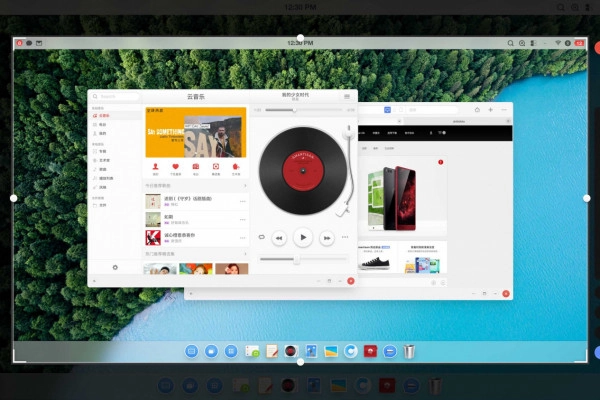Open options for the third listed song

(x=243, y=238)
